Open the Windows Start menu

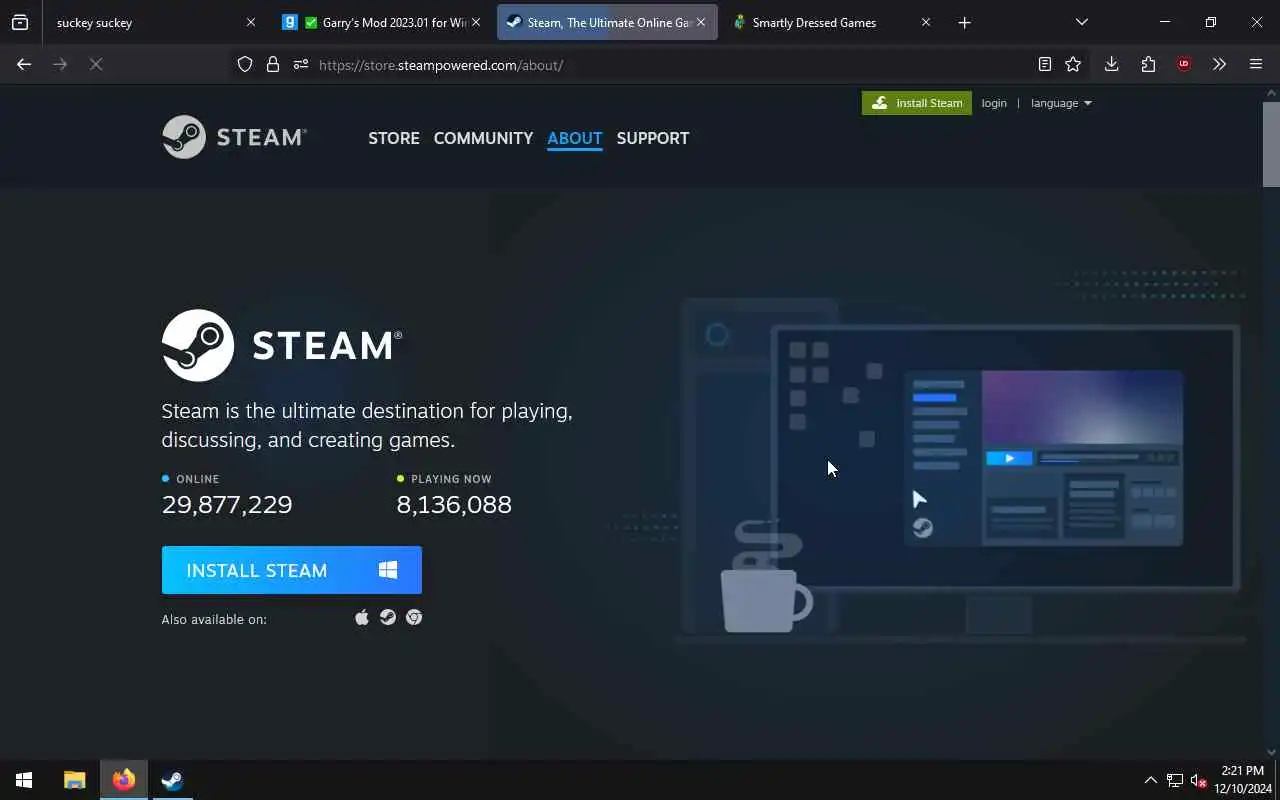tap(24, 780)
